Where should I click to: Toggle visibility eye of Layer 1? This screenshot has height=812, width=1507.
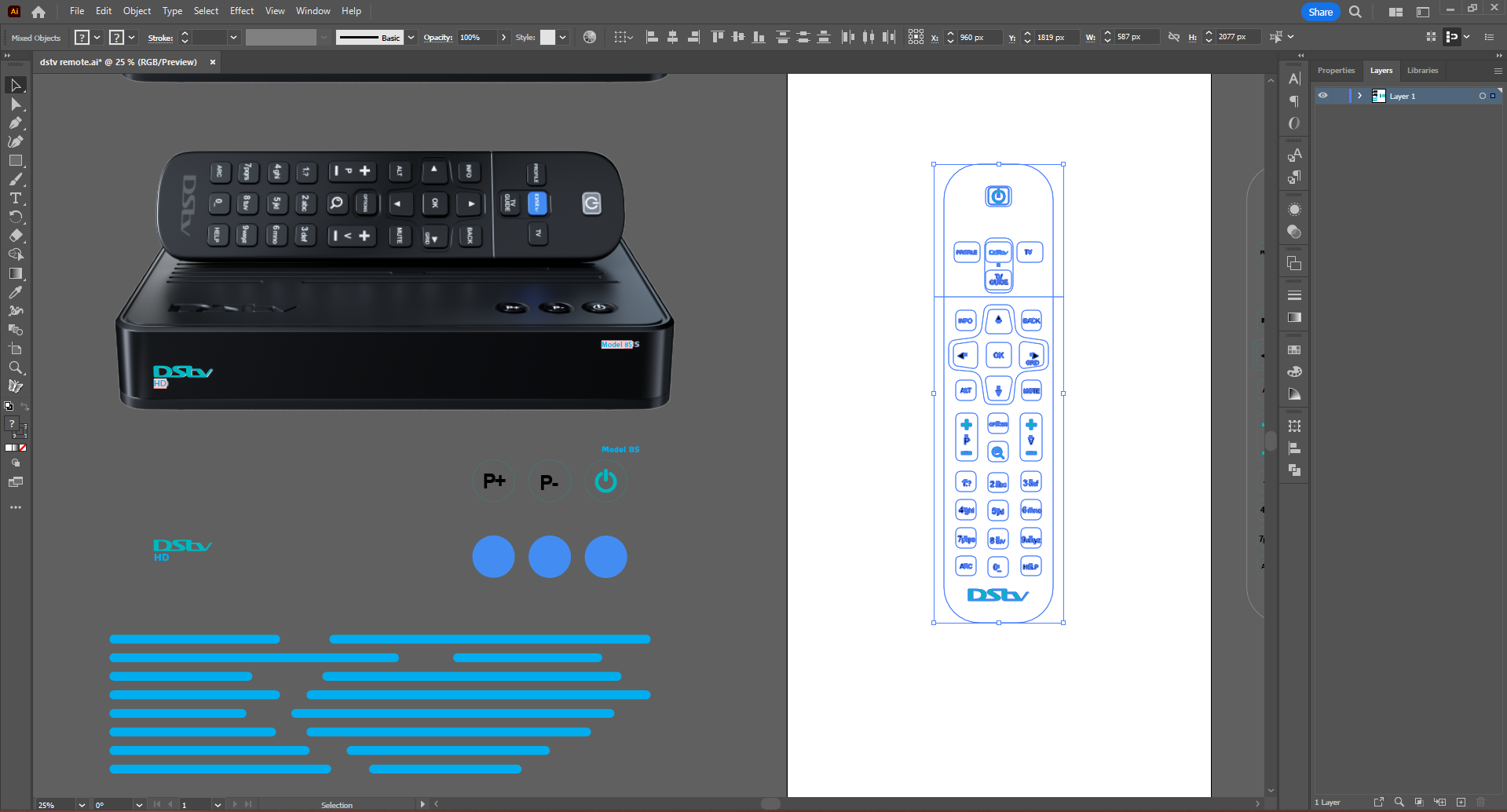click(x=1323, y=96)
